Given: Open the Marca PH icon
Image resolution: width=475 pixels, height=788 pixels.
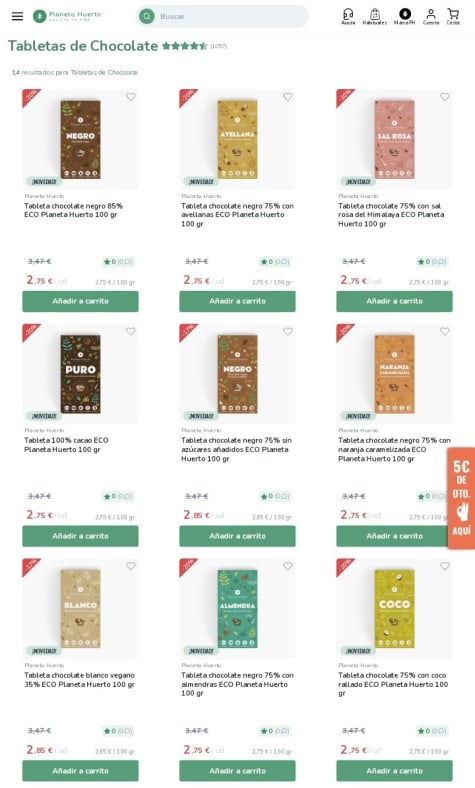Looking at the screenshot, I should [x=405, y=16].
